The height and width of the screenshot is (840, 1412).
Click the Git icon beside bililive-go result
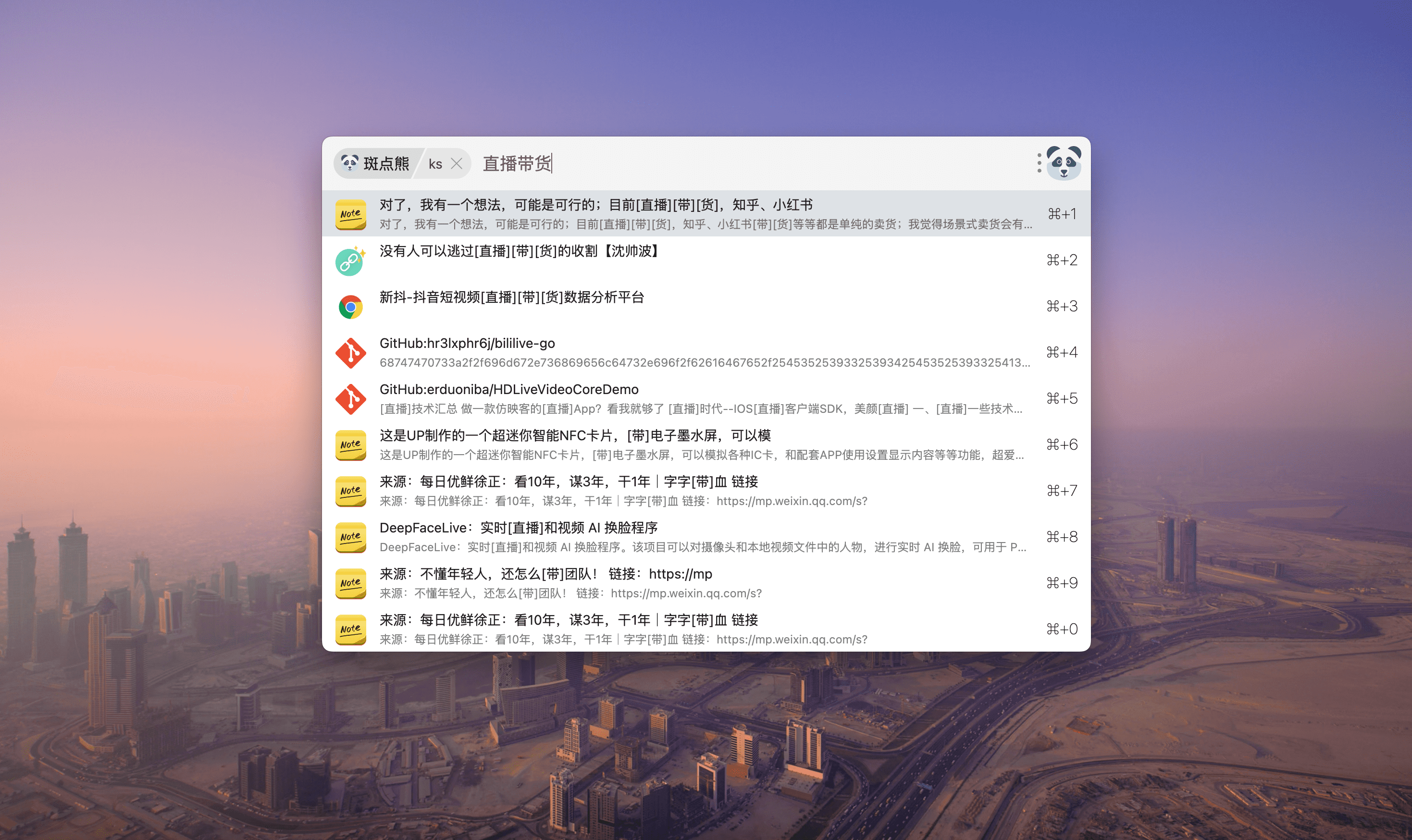[x=351, y=352]
